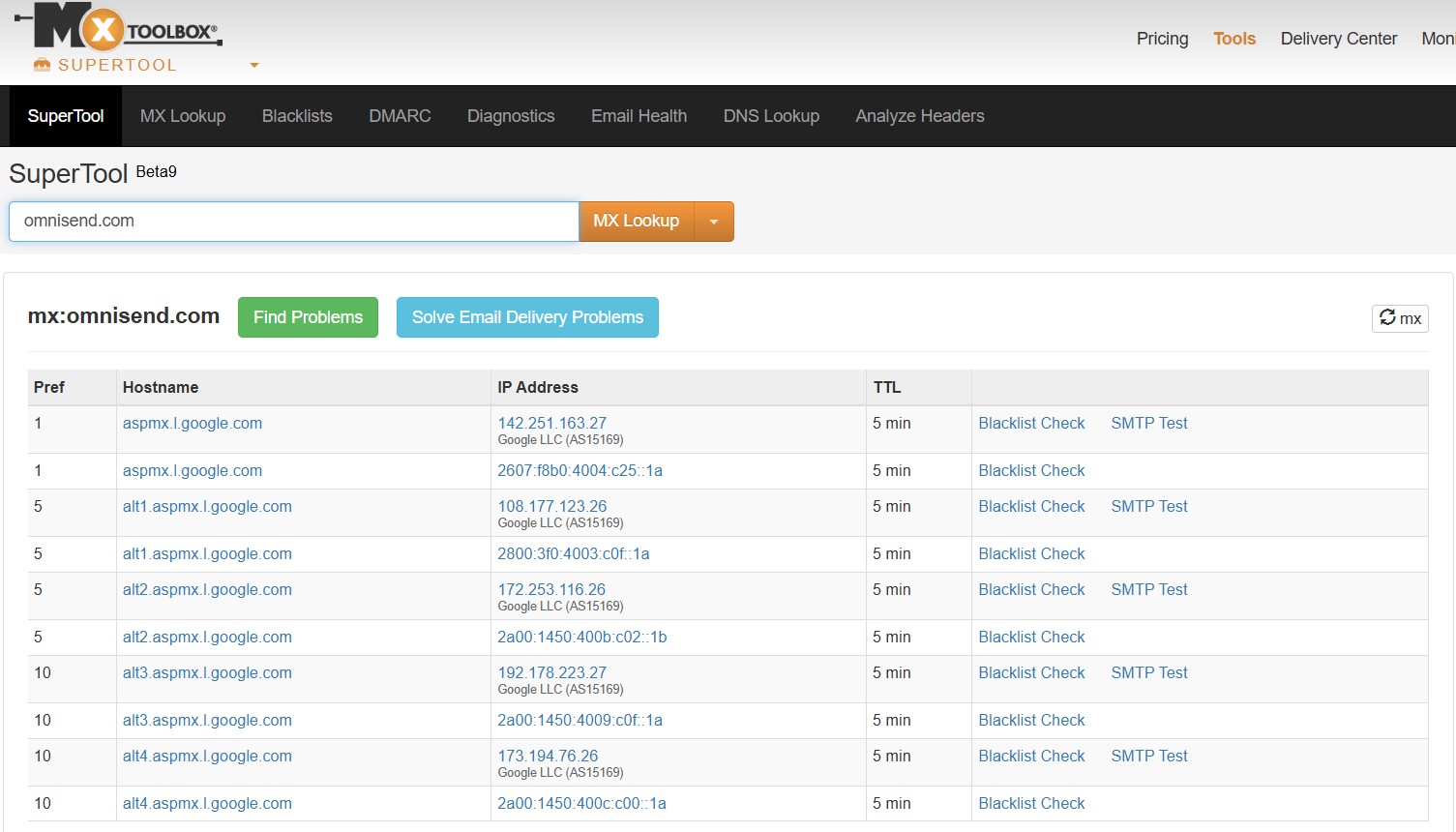Expand the SuperTool header dropdown arrow
Screen dimensions: 1456x832
(254, 66)
